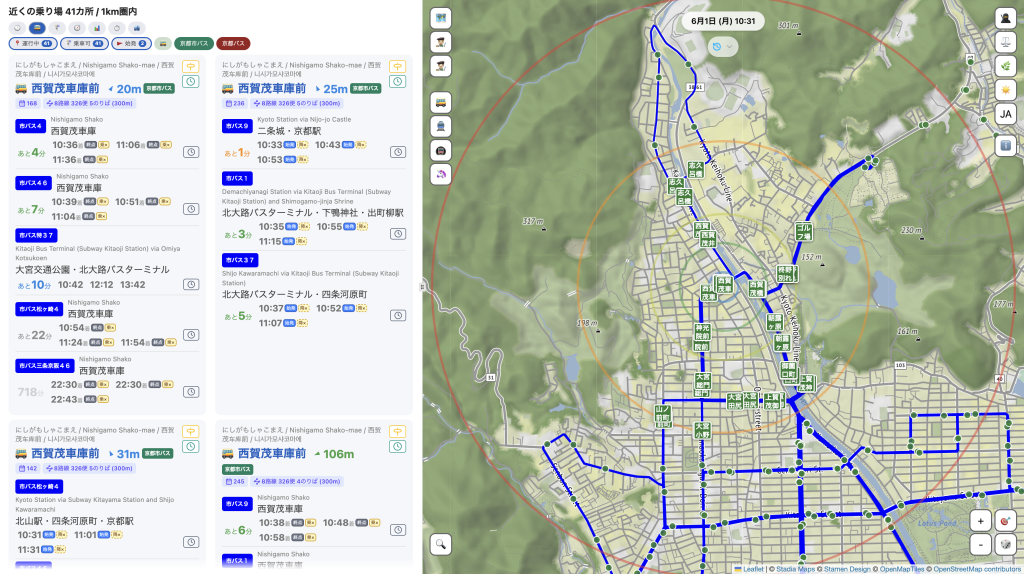Toggle the sun theme button on the map
1024x574 pixels.
(x=1006, y=89)
